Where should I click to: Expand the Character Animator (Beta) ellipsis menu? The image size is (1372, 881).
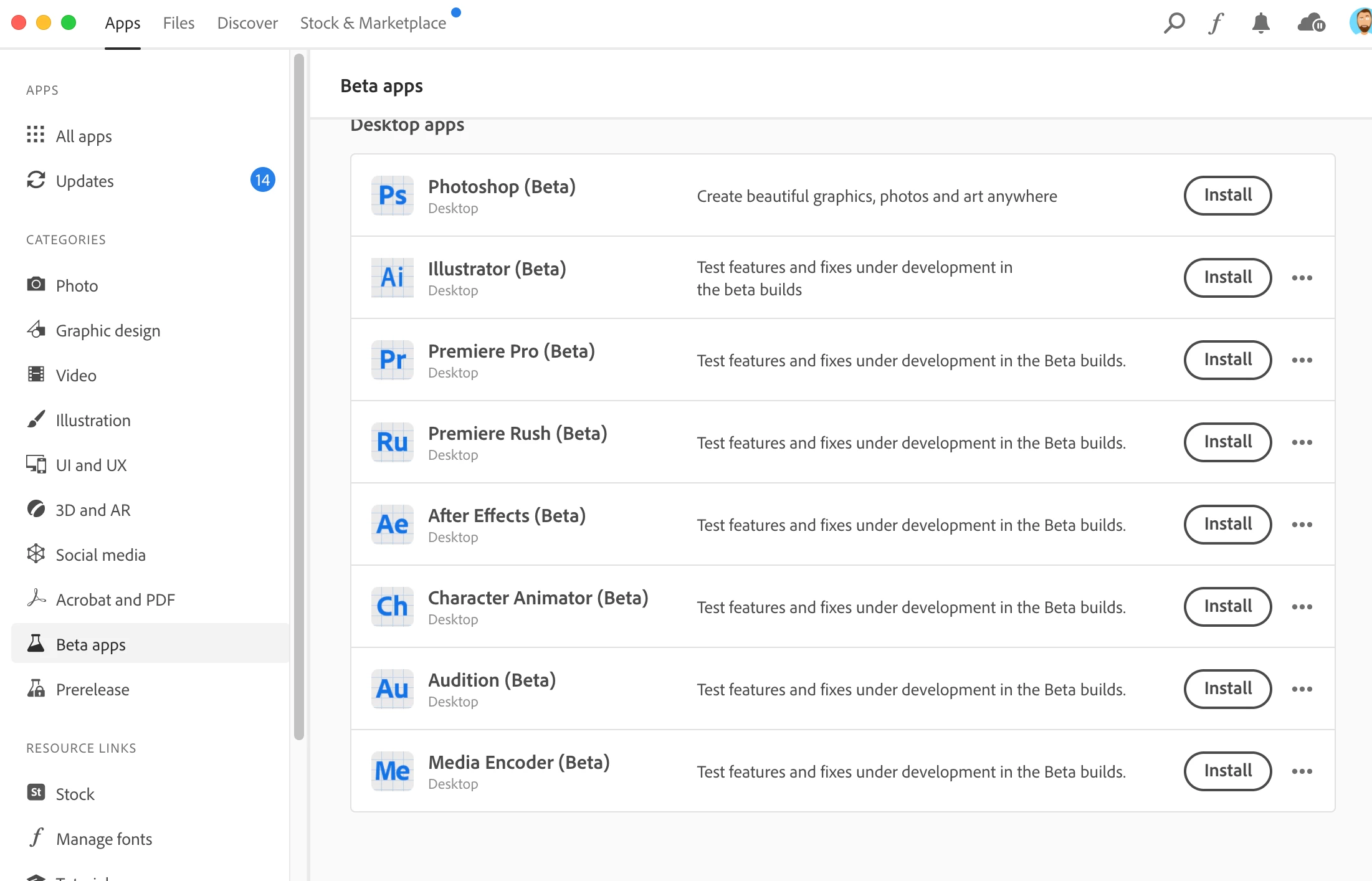tap(1302, 607)
